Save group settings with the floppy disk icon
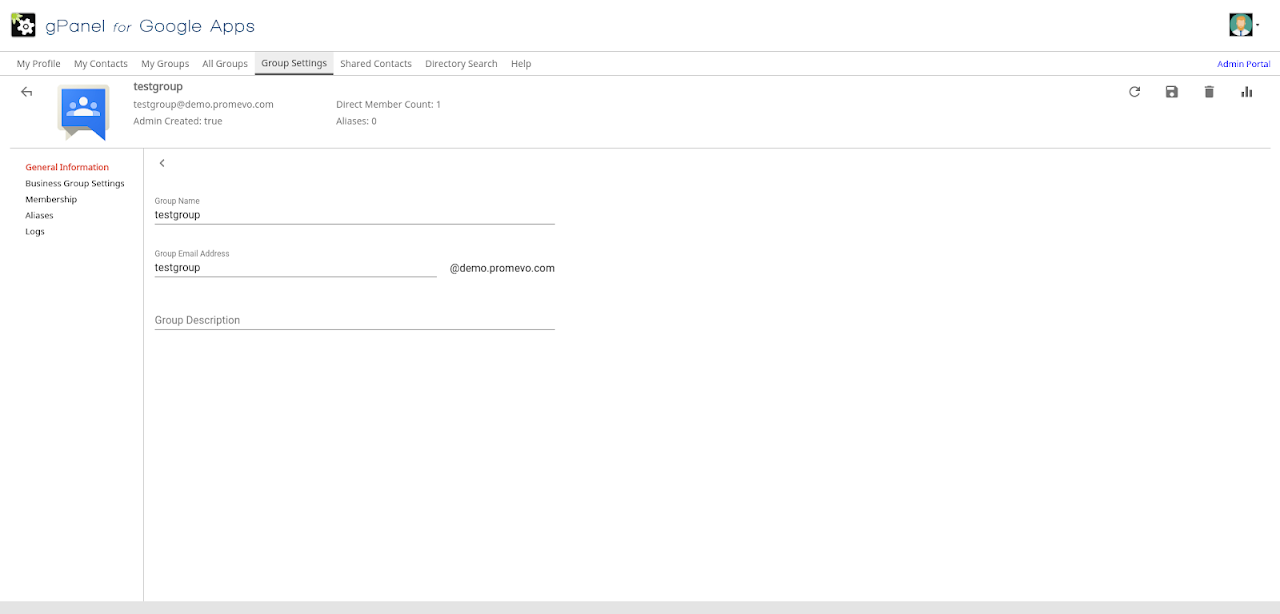Viewport: 1280px width, 614px height. pyautogui.click(x=1172, y=92)
